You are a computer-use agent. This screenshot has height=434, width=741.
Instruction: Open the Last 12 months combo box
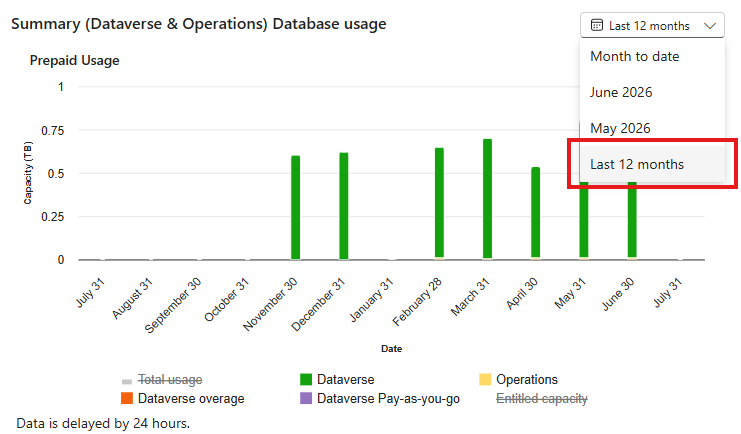652,25
